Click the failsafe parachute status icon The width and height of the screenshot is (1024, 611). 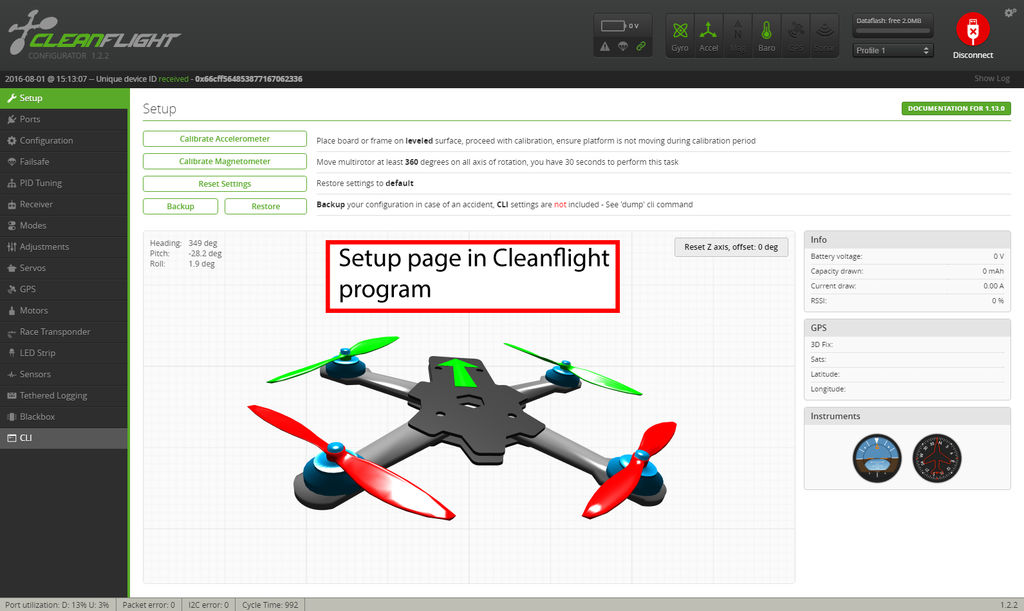[623, 46]
